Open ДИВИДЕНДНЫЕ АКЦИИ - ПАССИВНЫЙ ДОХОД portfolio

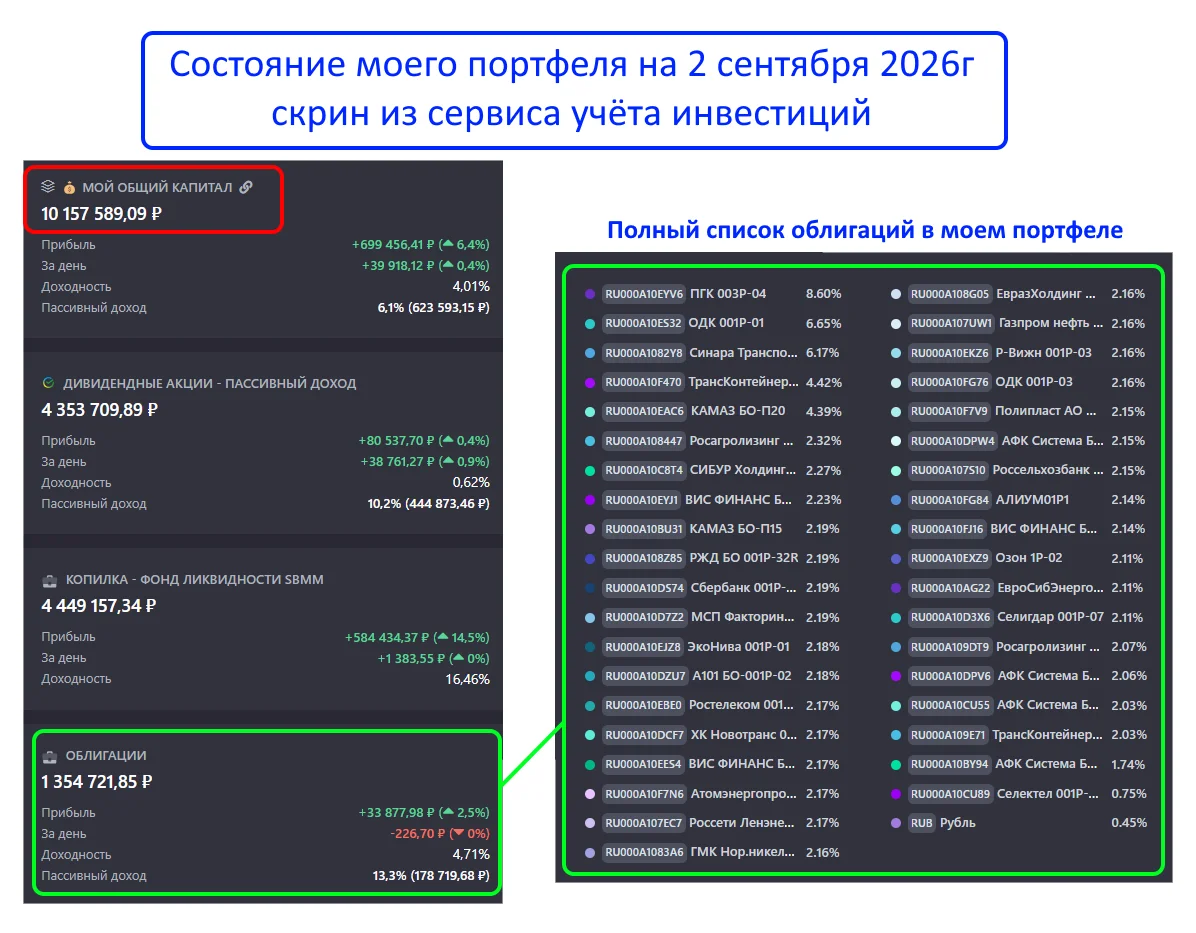pos(210,384)
